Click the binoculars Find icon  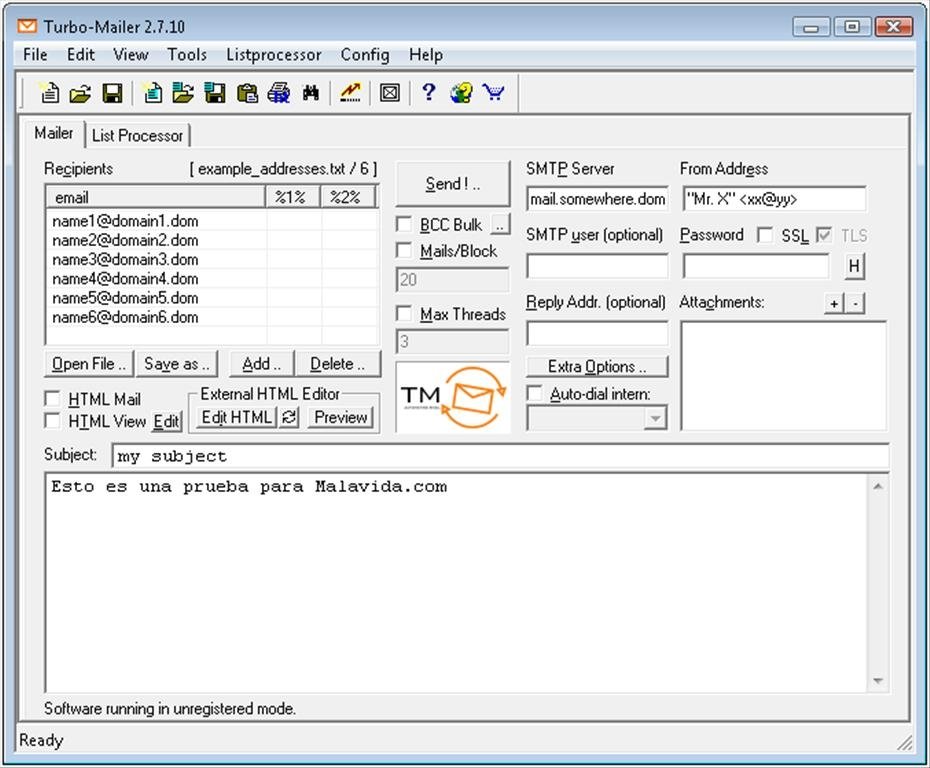(x=311, y=93)
